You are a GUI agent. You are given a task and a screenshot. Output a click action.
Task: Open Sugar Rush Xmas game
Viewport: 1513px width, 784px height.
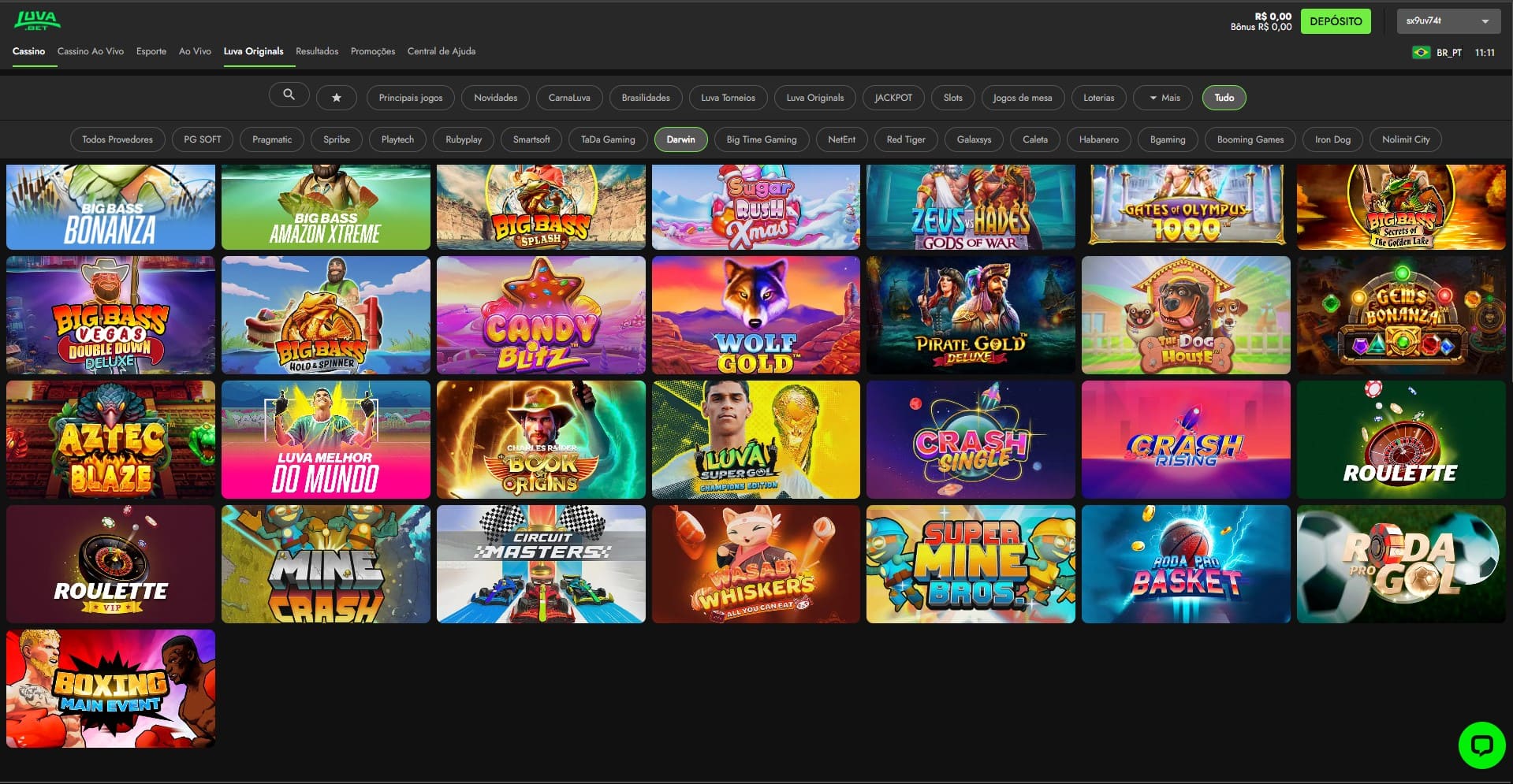756,207
